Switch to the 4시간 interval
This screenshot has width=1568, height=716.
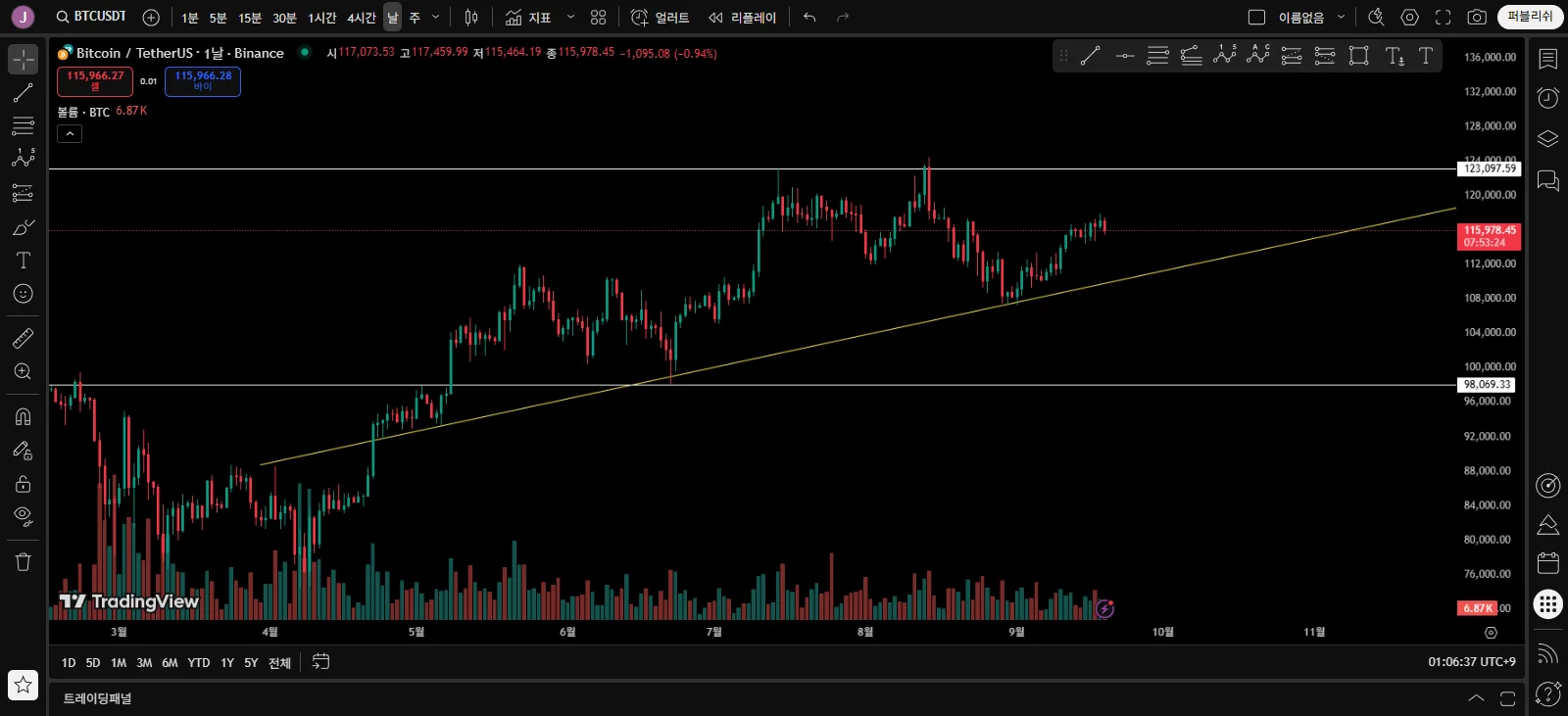[x=362, y=18]
